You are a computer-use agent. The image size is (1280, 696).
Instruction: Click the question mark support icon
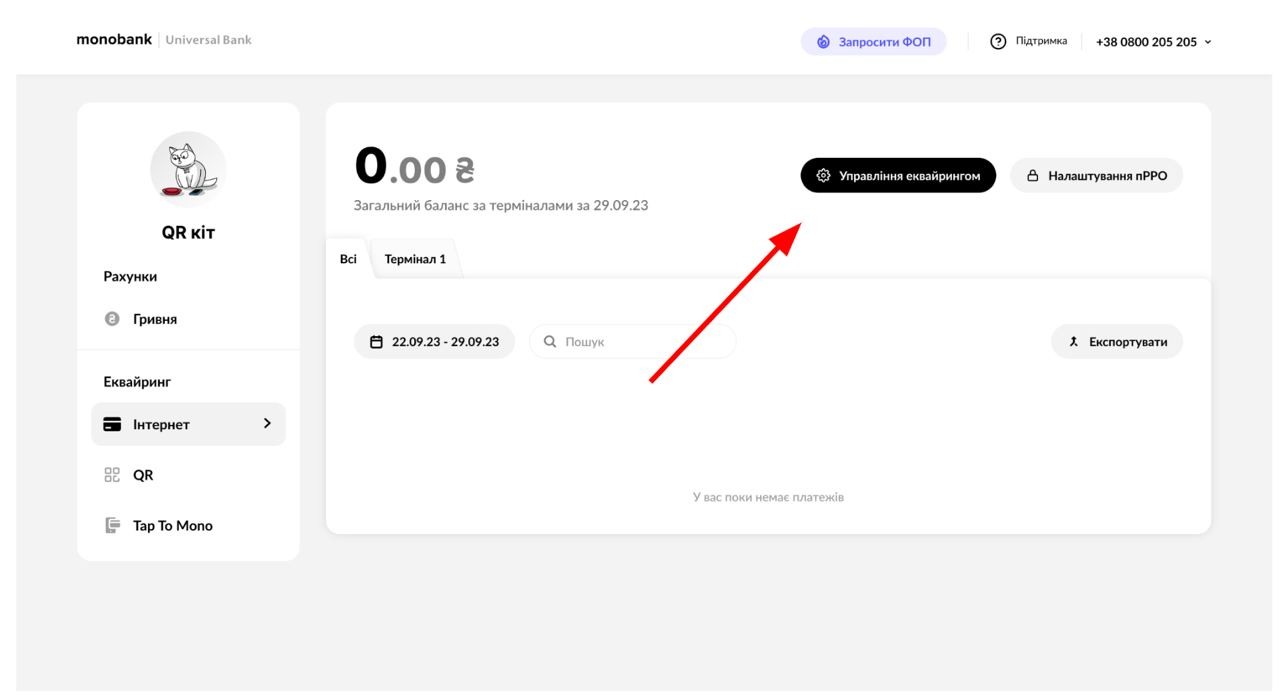(997, 41)
